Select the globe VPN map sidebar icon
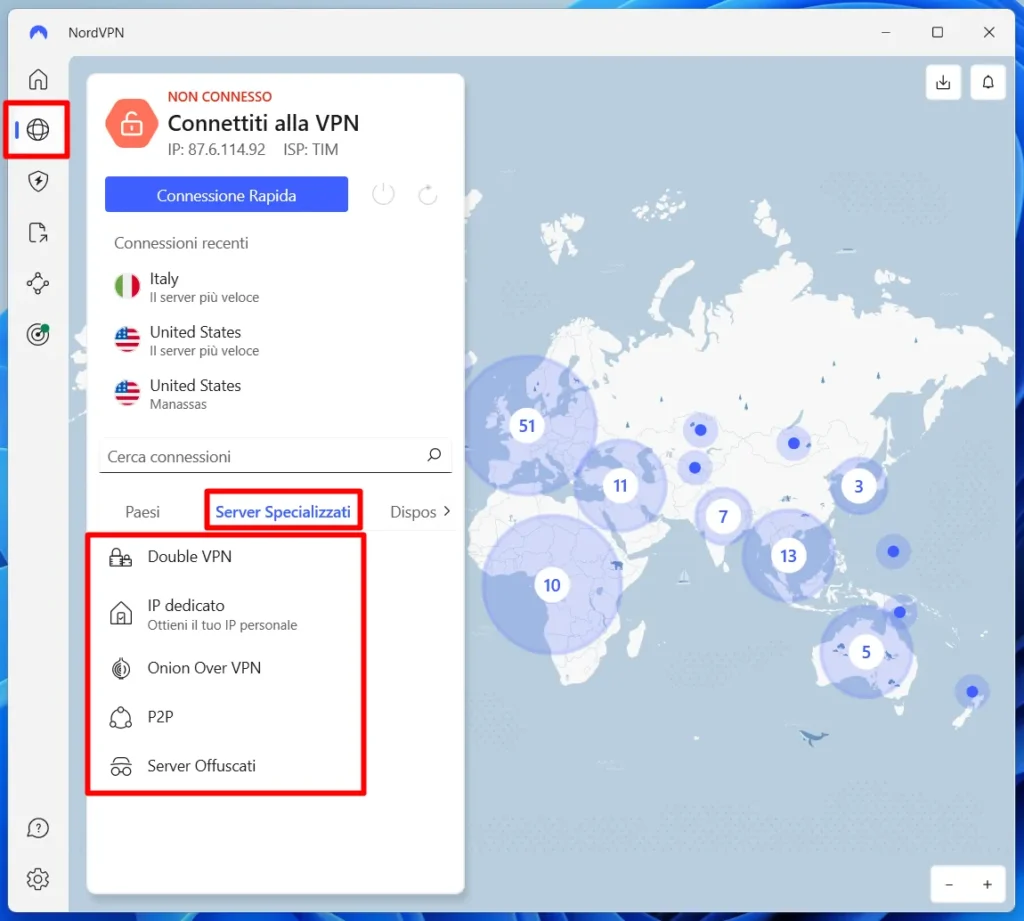Viewport: 1024px width, 921px height. coord(38,129)
